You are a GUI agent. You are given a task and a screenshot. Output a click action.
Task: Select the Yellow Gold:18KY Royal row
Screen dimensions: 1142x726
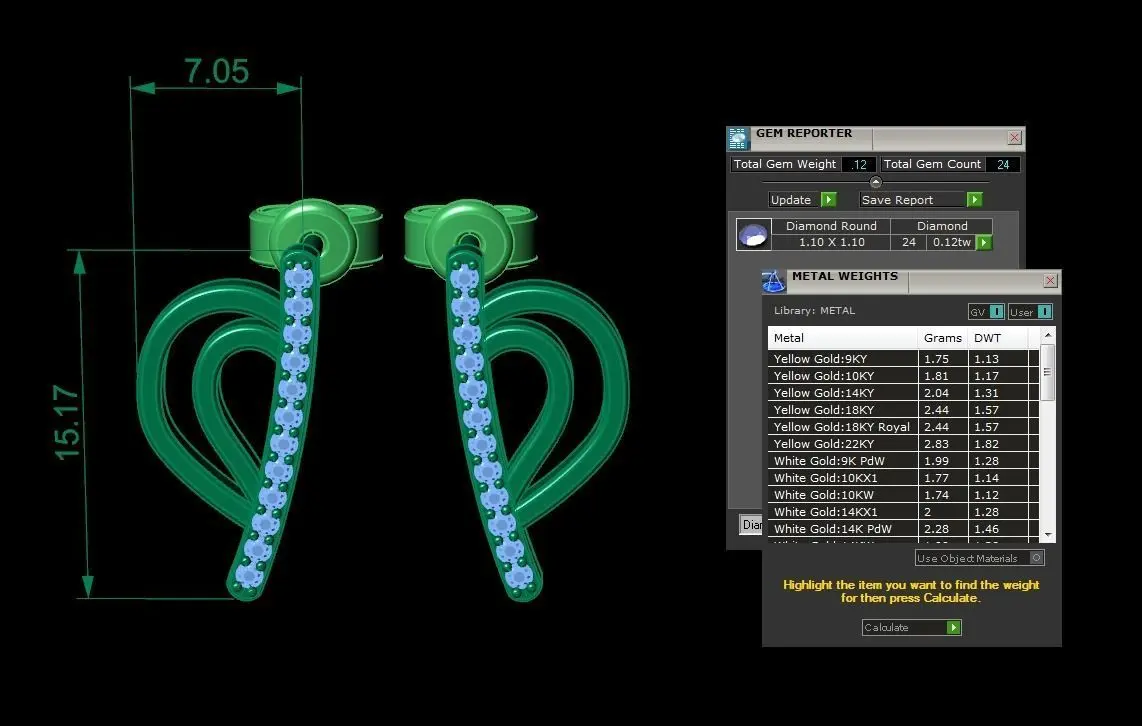pyautogui.click(x=903, y=427)
